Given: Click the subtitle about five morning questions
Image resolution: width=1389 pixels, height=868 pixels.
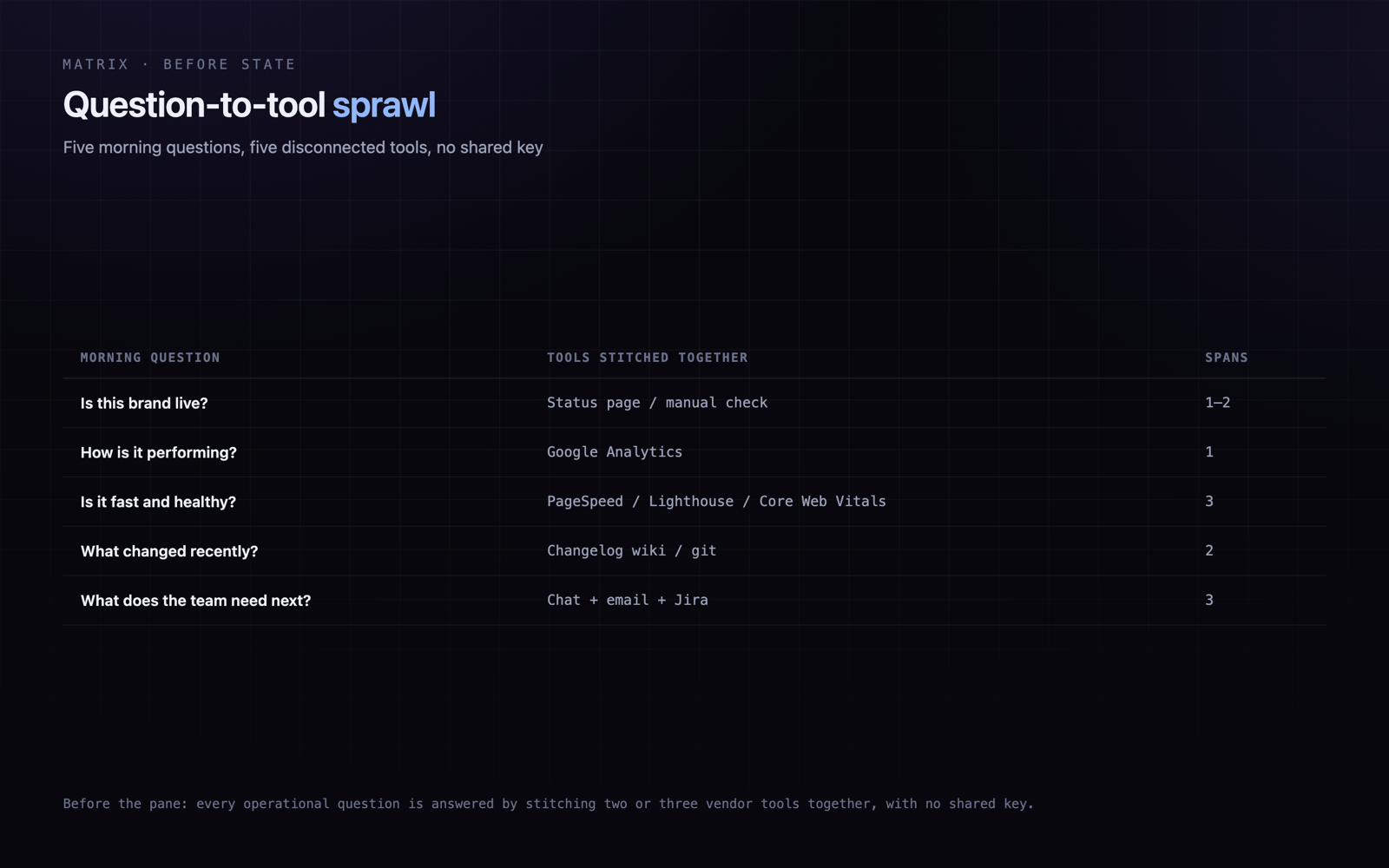Looking at the screenshot, I should [x=303, y=148].
